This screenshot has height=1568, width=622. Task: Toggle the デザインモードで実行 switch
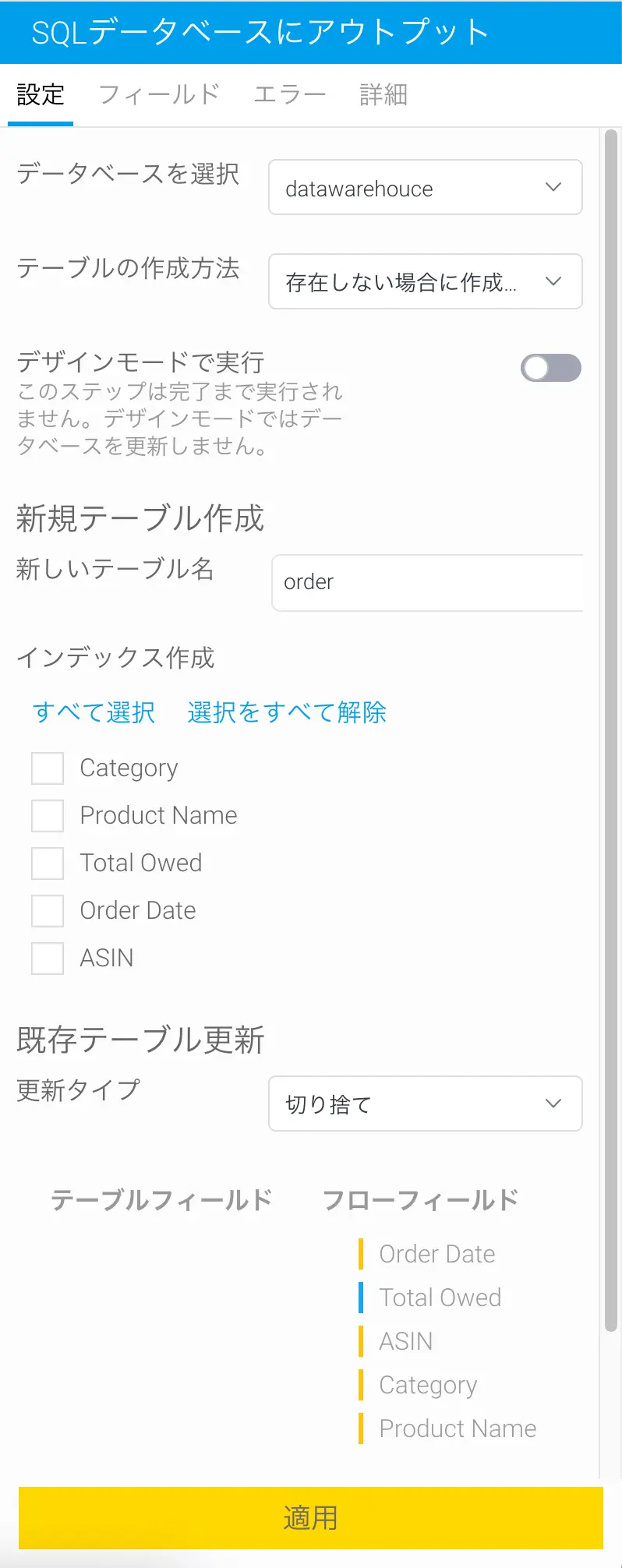pos(550,368)
